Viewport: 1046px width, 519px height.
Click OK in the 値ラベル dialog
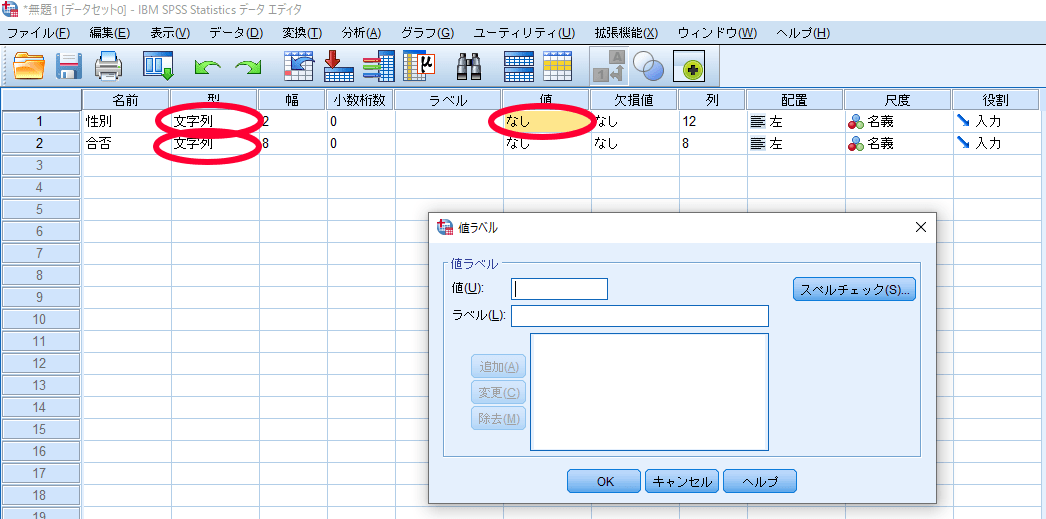[x=605, y=481]
